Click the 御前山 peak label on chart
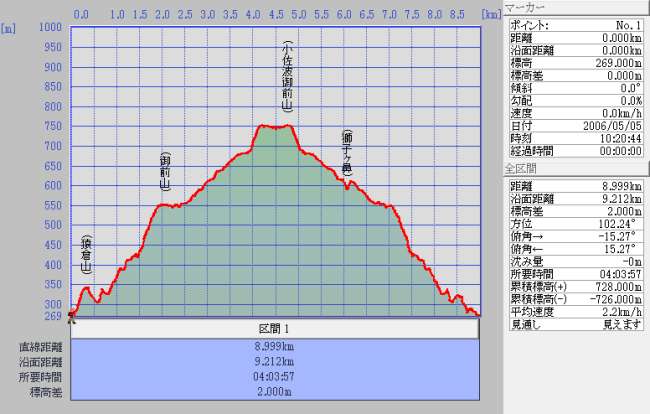The height and width of the screenshot is (414, 650). (x=165, y=172)
